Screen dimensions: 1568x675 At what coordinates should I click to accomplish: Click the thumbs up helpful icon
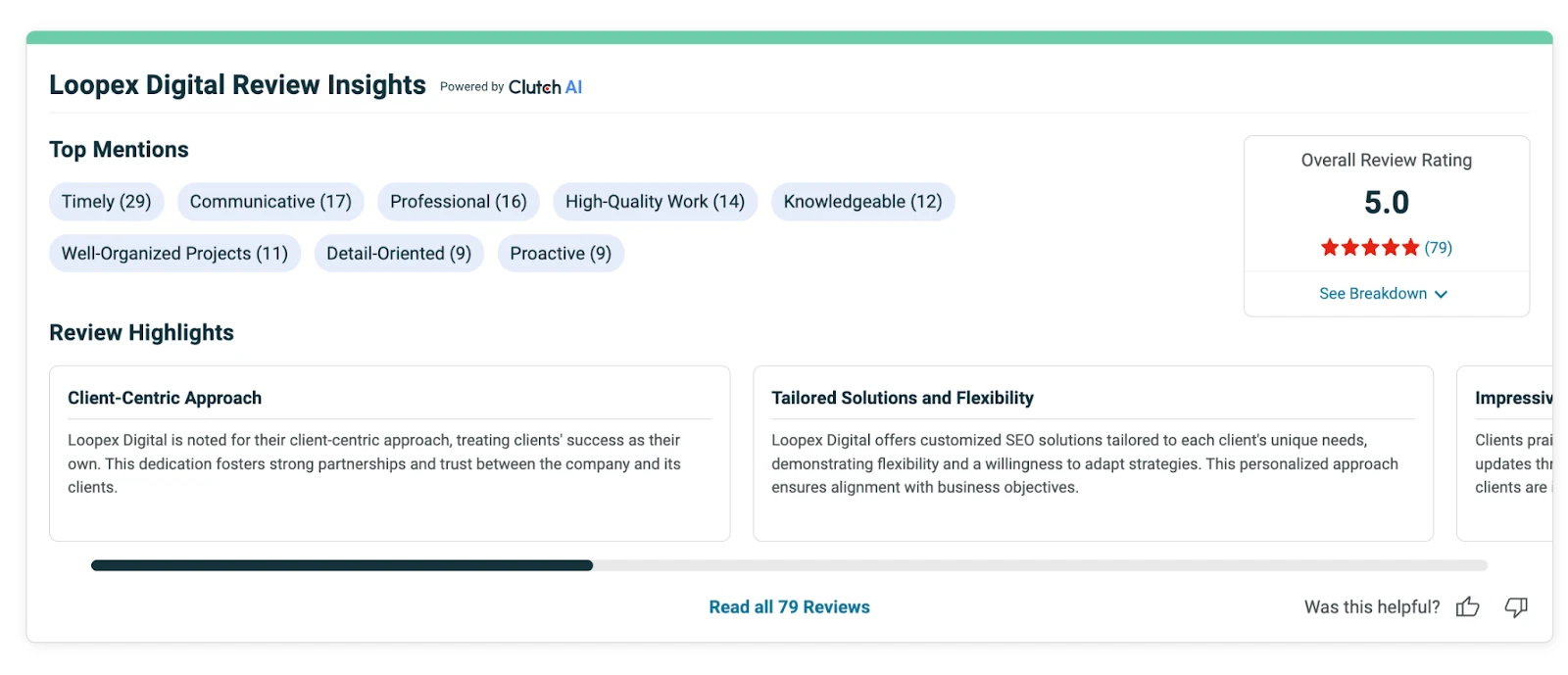tap(1467, 607)
